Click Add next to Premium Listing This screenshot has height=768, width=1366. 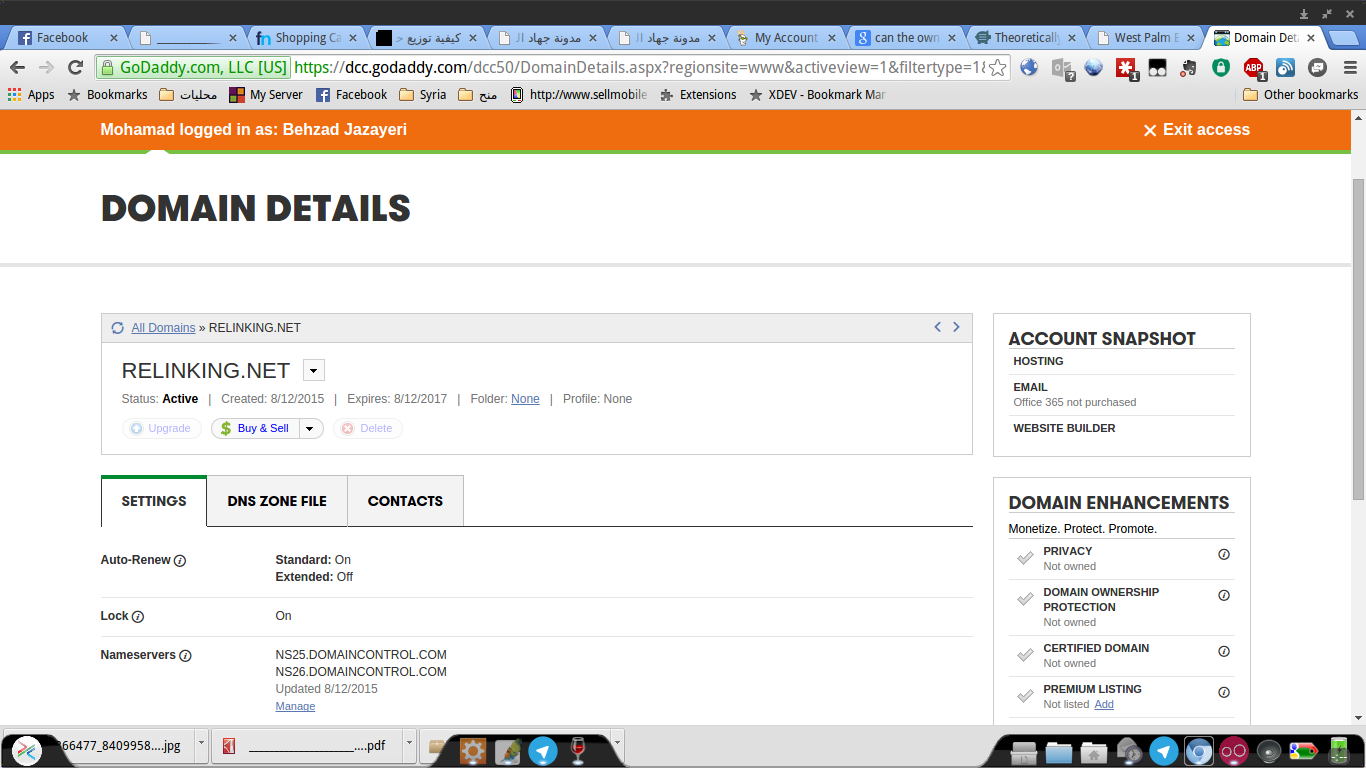pos(1103,704)
